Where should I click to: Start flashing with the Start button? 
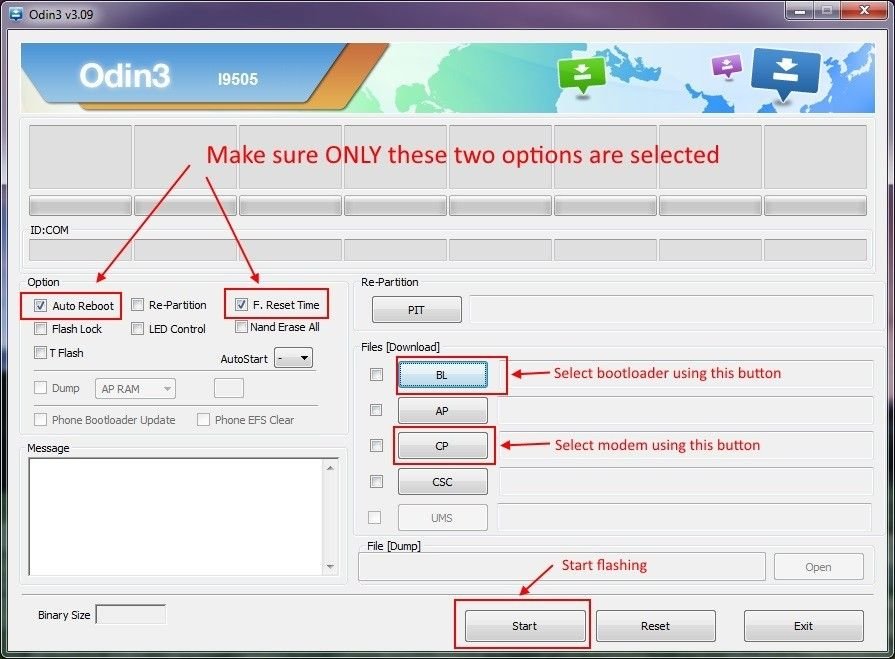click(x=525, y=626)
